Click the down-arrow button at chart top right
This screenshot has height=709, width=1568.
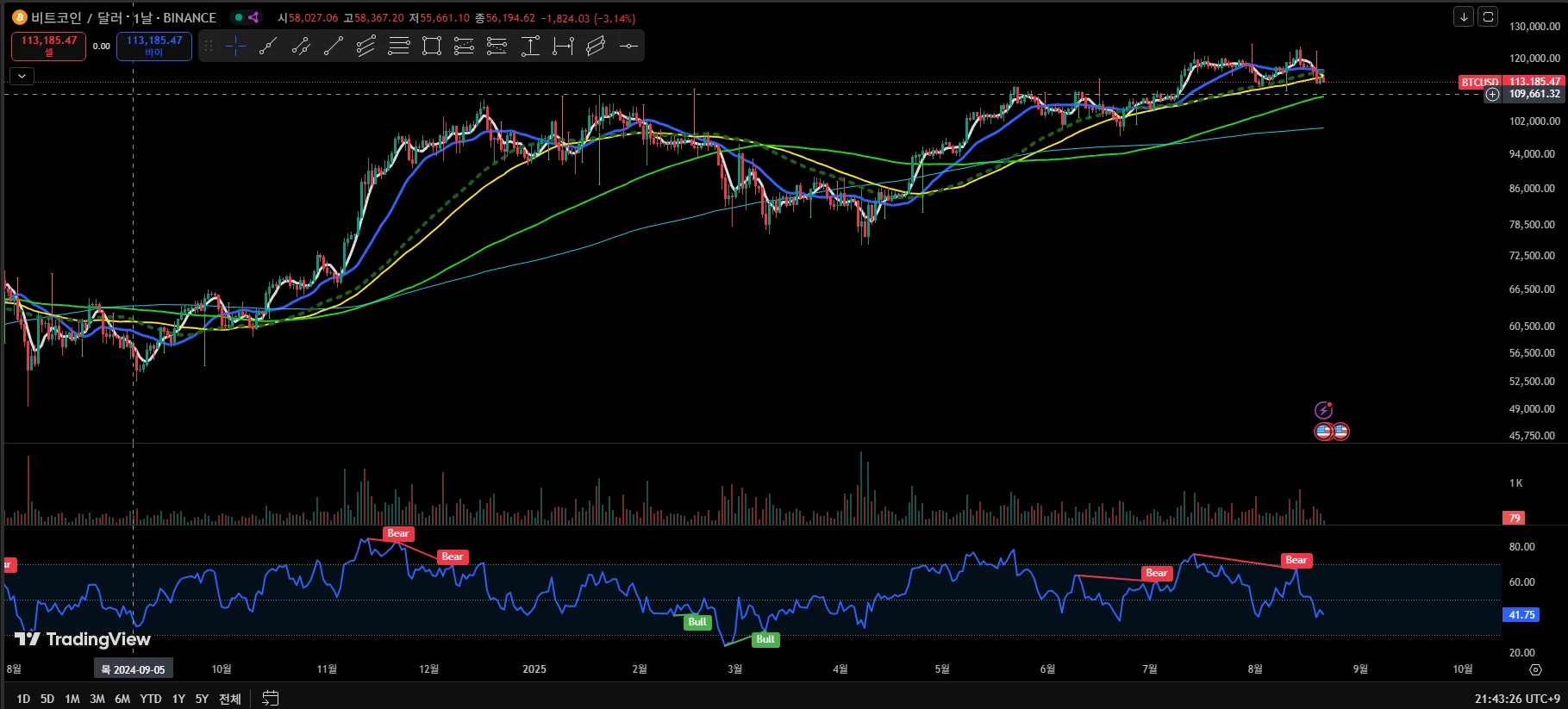tap(1464, 16)
